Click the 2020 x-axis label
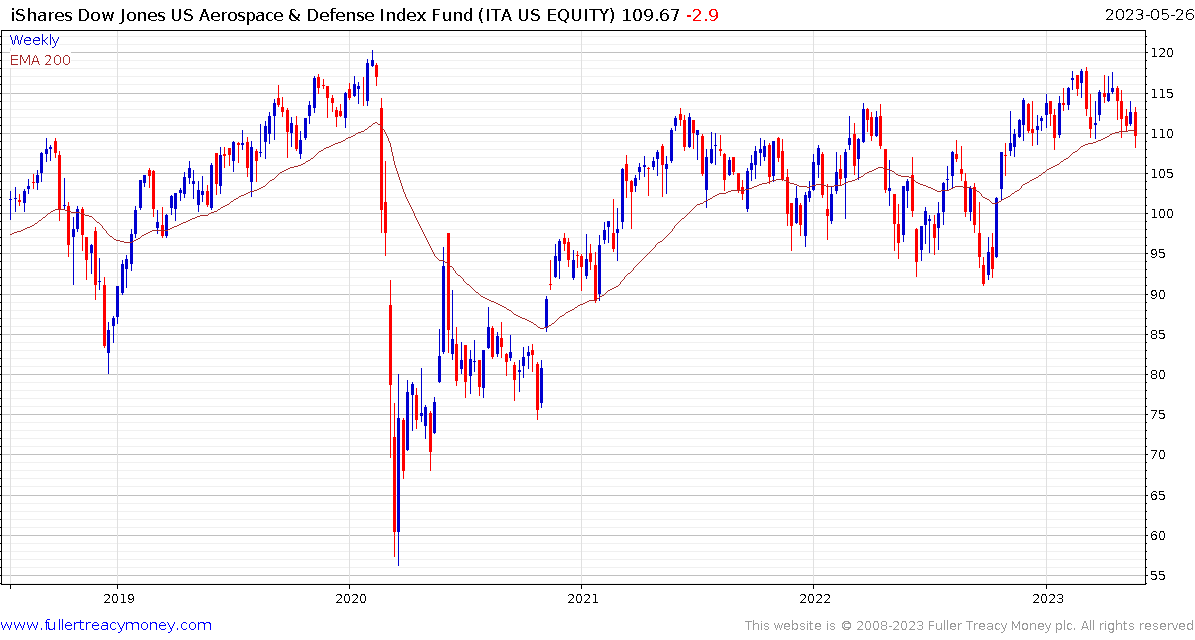1195x640 pixels. click(x=349, y=601)
